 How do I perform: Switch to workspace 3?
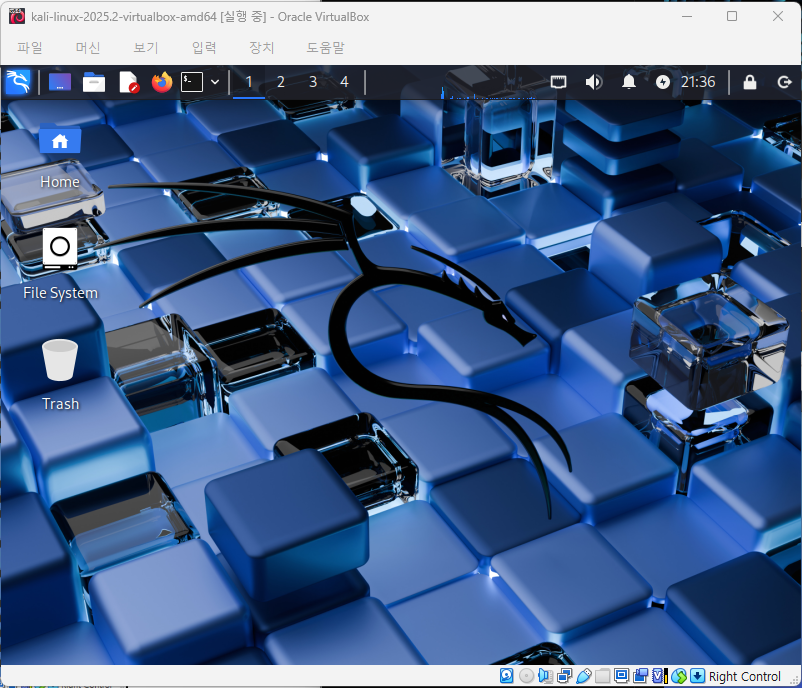313,82
